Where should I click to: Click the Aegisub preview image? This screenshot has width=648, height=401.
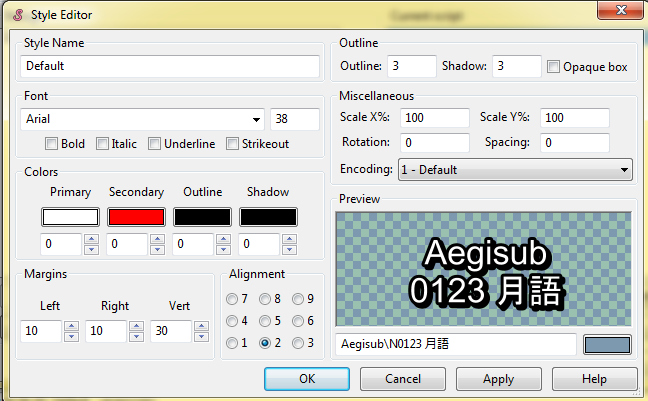point(484,269)
